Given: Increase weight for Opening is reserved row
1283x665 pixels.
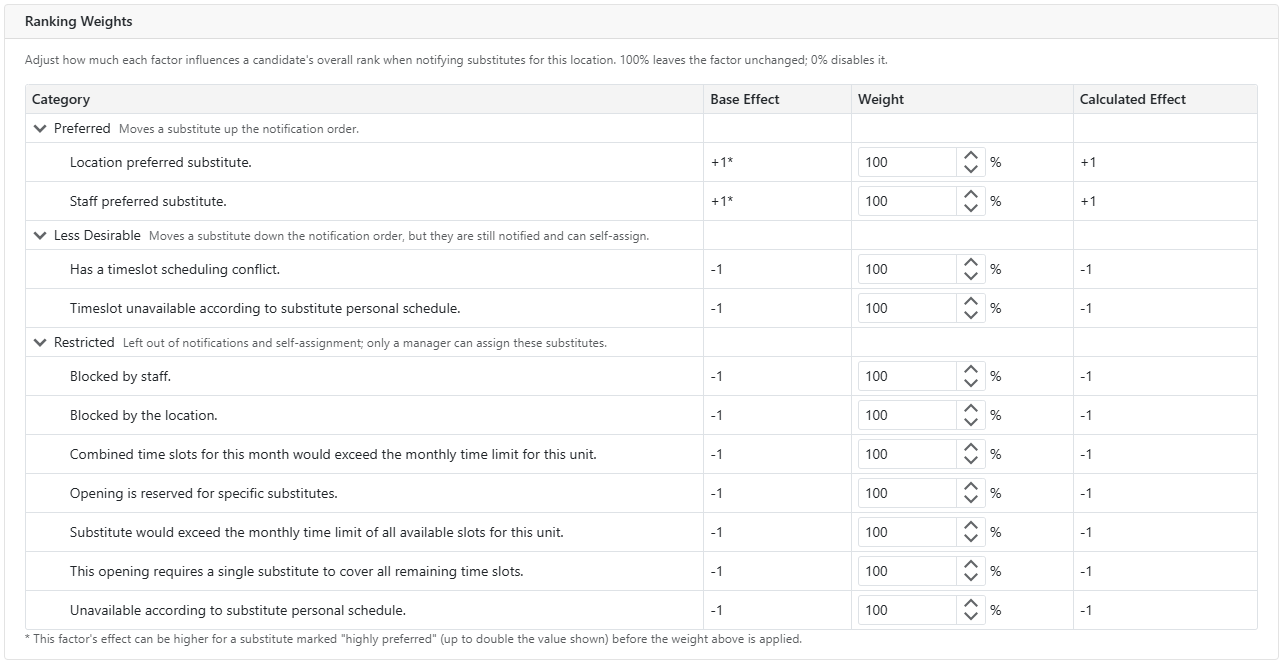Looking at the screenshot, I should point(970,487).
